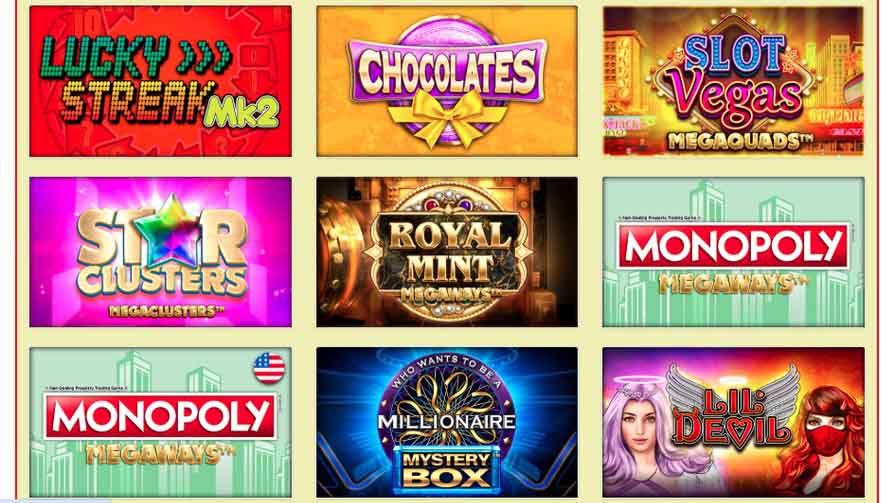Open Star Clusters Megaclusters game tile

[x=160, y=252]
